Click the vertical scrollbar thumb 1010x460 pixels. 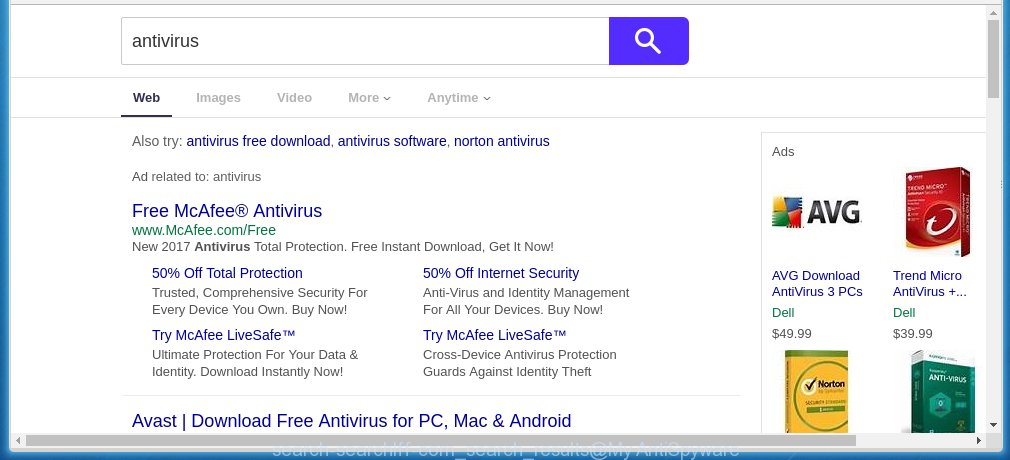pos(993,59)
